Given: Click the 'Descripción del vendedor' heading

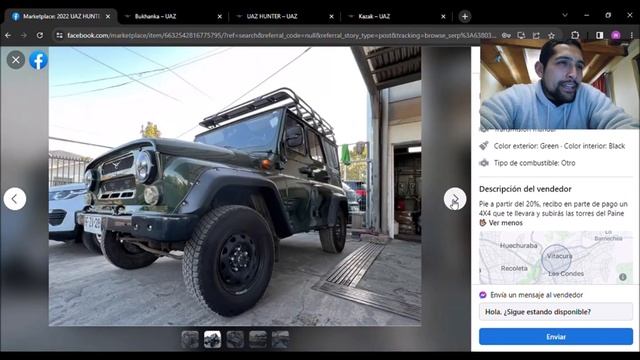Looking at the screenshot, I should click(x=525, y=189).
